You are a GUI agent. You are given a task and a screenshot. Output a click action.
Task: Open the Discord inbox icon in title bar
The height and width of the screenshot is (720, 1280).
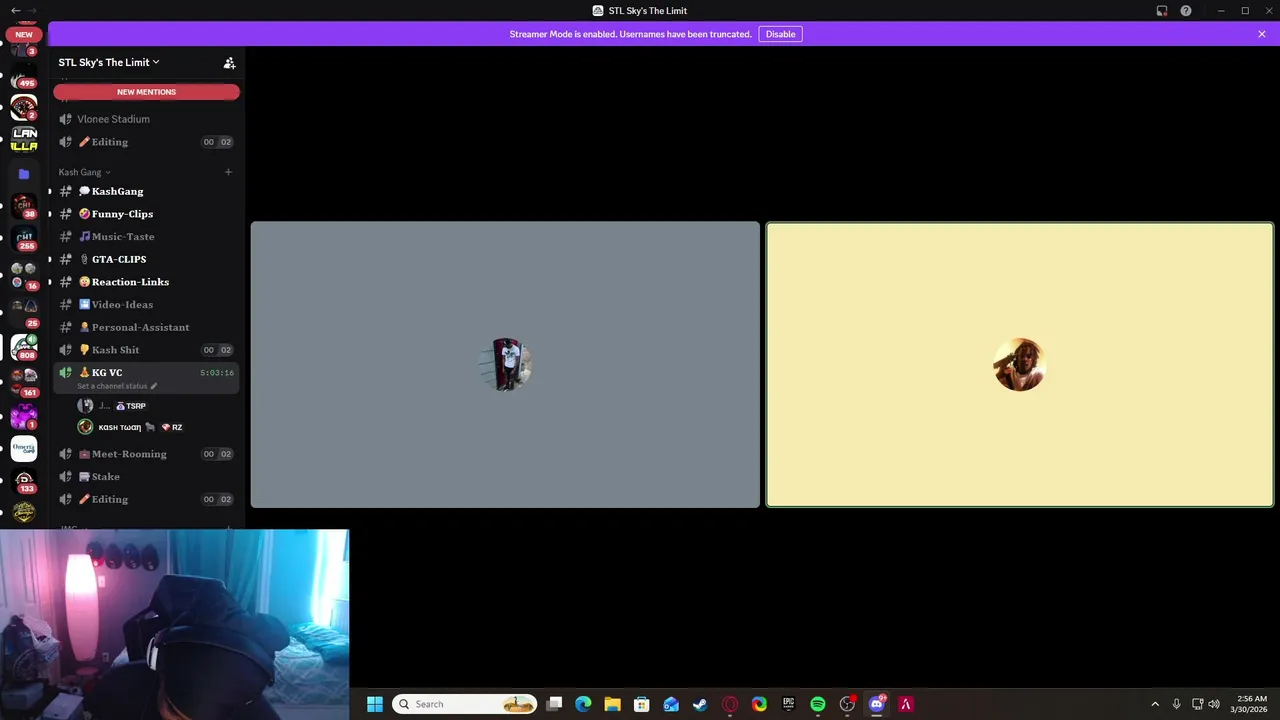point(1162,11)
